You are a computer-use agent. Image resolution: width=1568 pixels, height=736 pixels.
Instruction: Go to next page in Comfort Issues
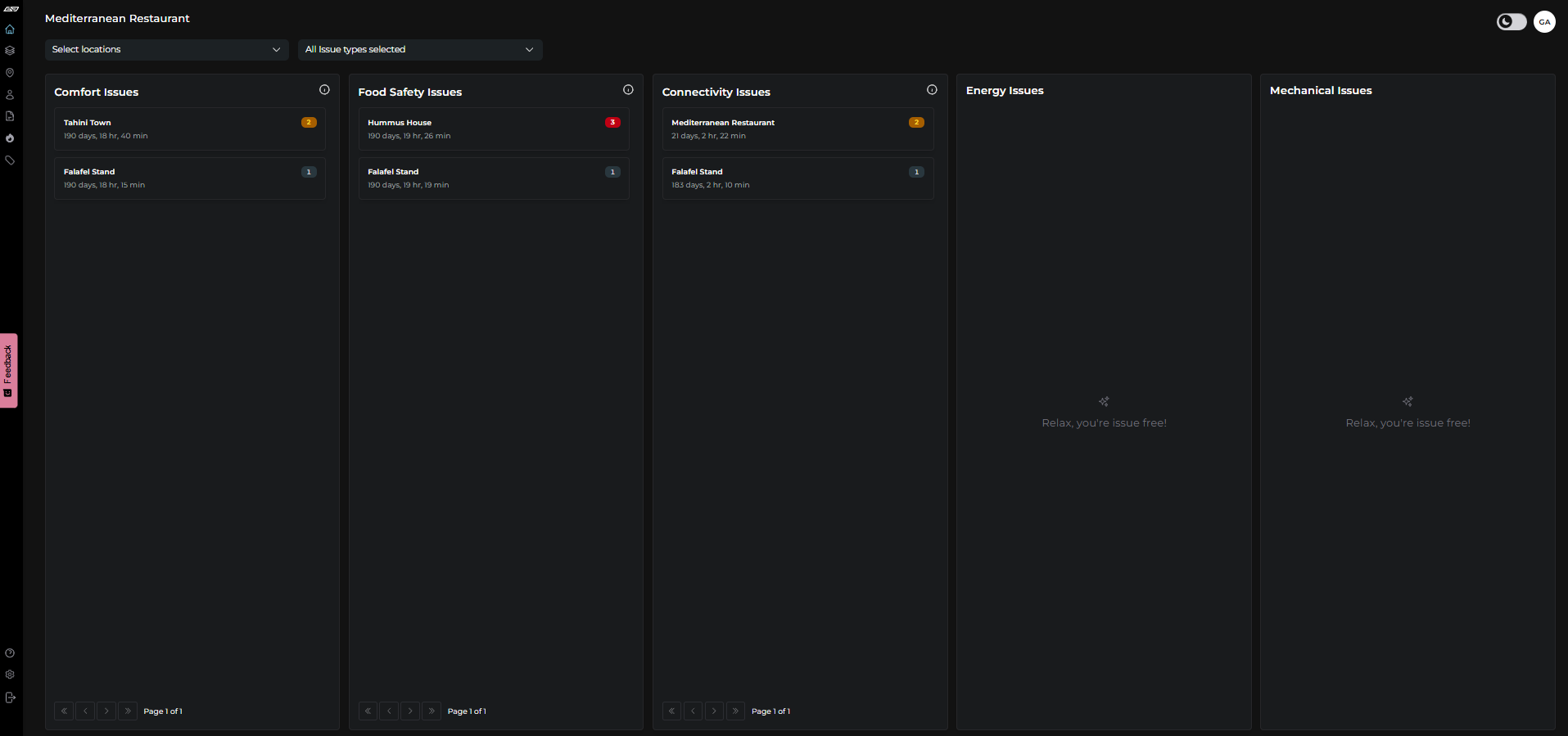click(x=106, y=711)
